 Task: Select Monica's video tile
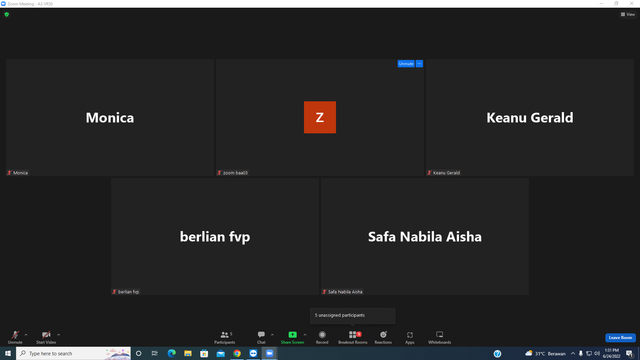(x=110, y=118)
